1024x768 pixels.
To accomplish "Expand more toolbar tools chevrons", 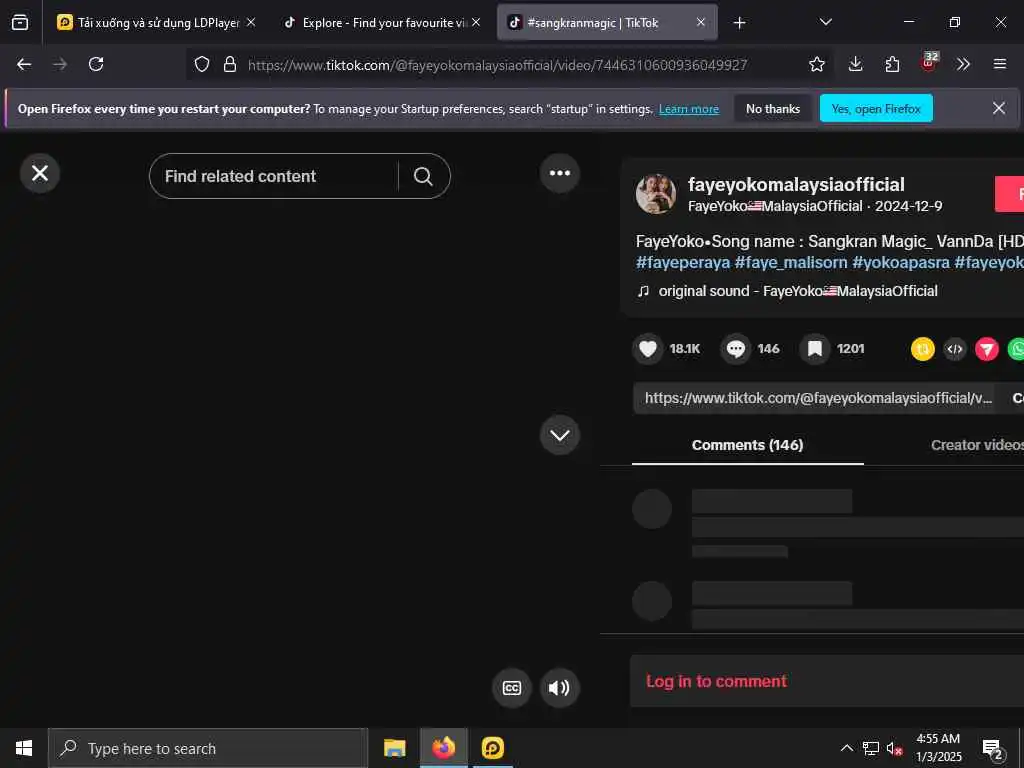I will (x=963, y=64).
